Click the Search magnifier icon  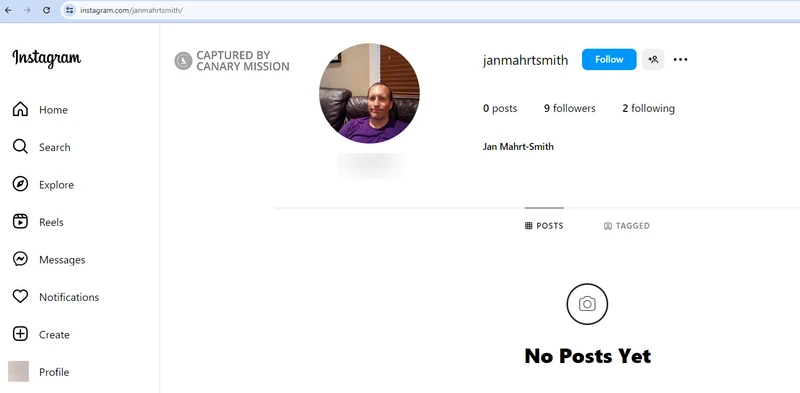(20, 147)
